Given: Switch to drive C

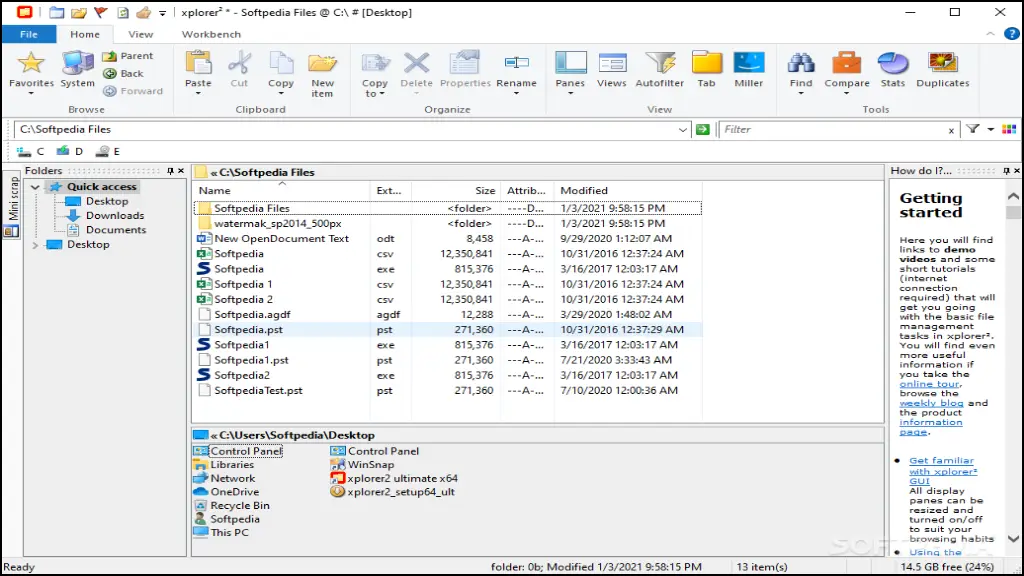Looking at the screenshot, I should [31, 152].
